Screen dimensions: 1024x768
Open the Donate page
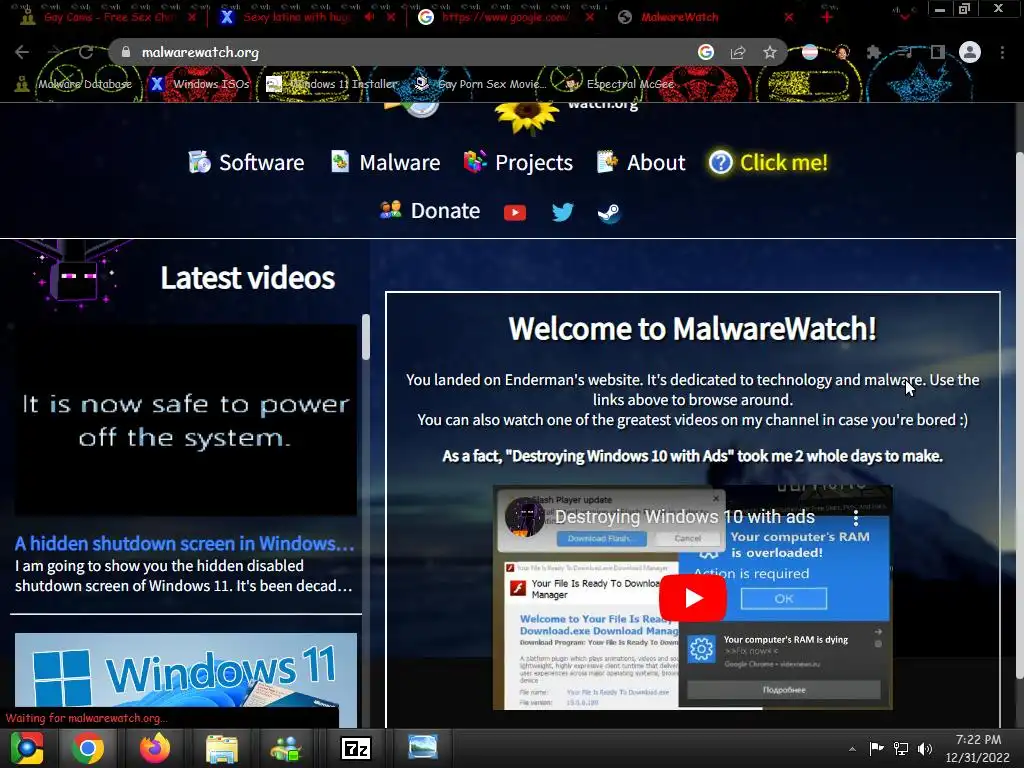coord(430,210)
